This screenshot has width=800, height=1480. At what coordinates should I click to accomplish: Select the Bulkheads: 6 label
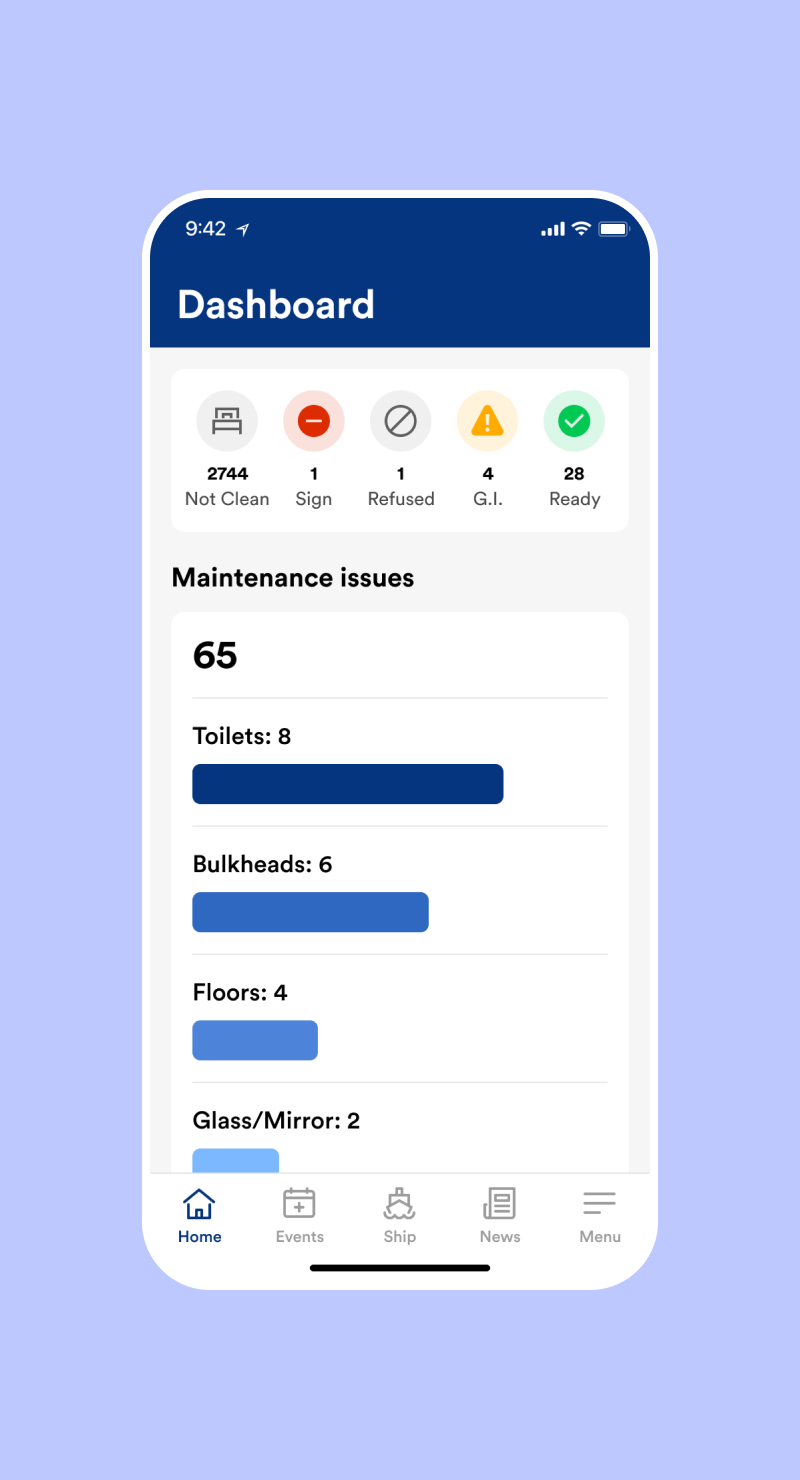click(x=262, y=865)
